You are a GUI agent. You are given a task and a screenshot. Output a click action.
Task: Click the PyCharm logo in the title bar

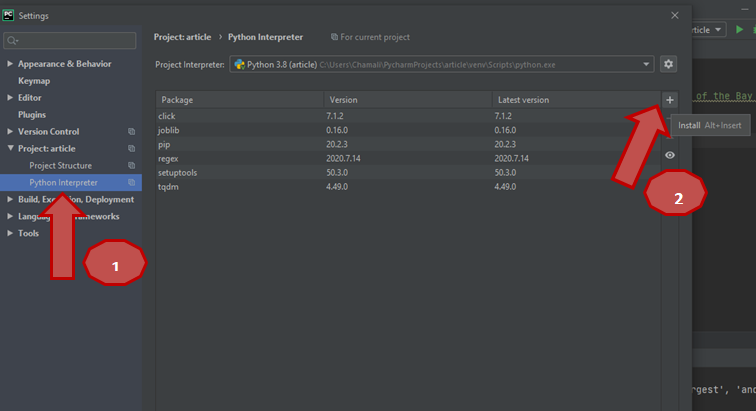[8, 15]
